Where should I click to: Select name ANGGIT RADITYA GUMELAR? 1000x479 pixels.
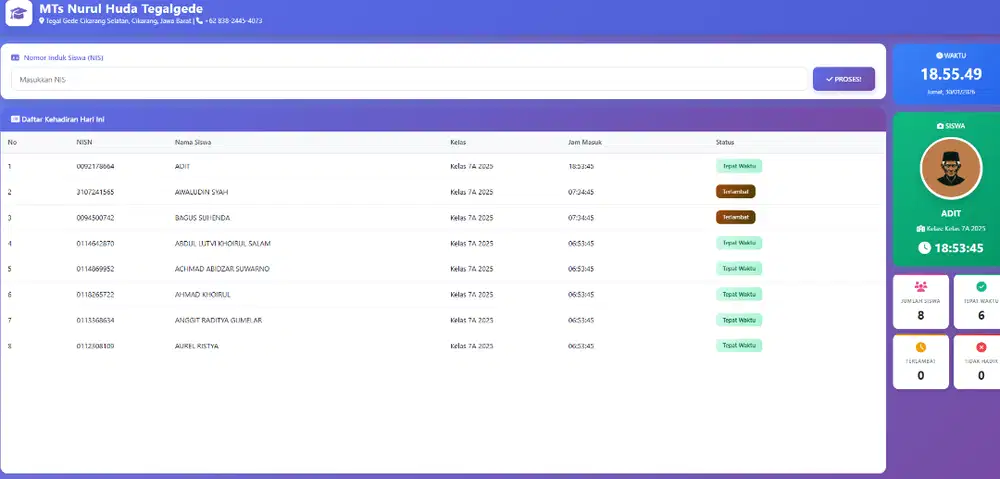coord(218,320)
